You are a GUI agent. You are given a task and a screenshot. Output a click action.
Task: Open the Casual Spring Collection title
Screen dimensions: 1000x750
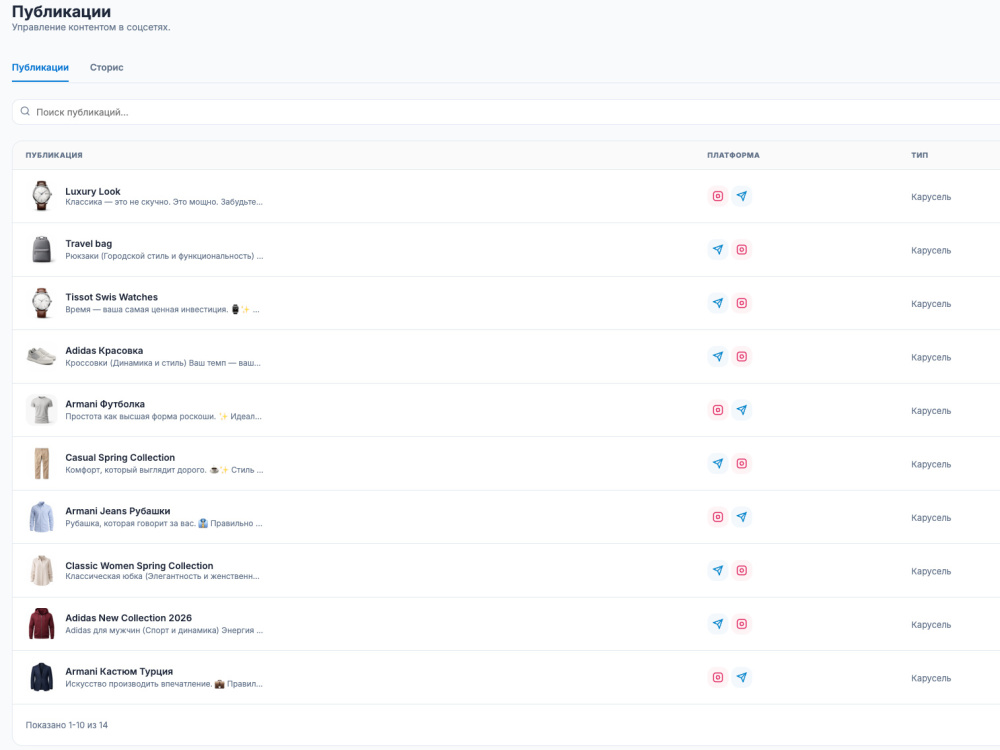pos(120,458)
